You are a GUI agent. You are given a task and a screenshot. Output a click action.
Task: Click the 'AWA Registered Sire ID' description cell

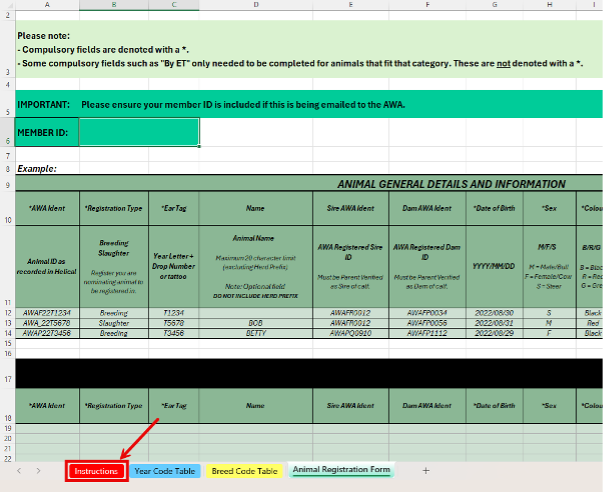pos(351,266)
